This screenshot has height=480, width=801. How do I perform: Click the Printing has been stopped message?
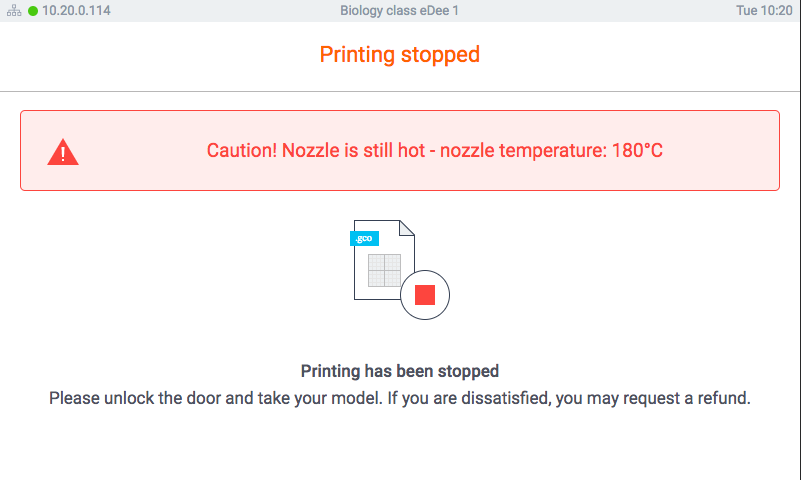tap(399, 371)
